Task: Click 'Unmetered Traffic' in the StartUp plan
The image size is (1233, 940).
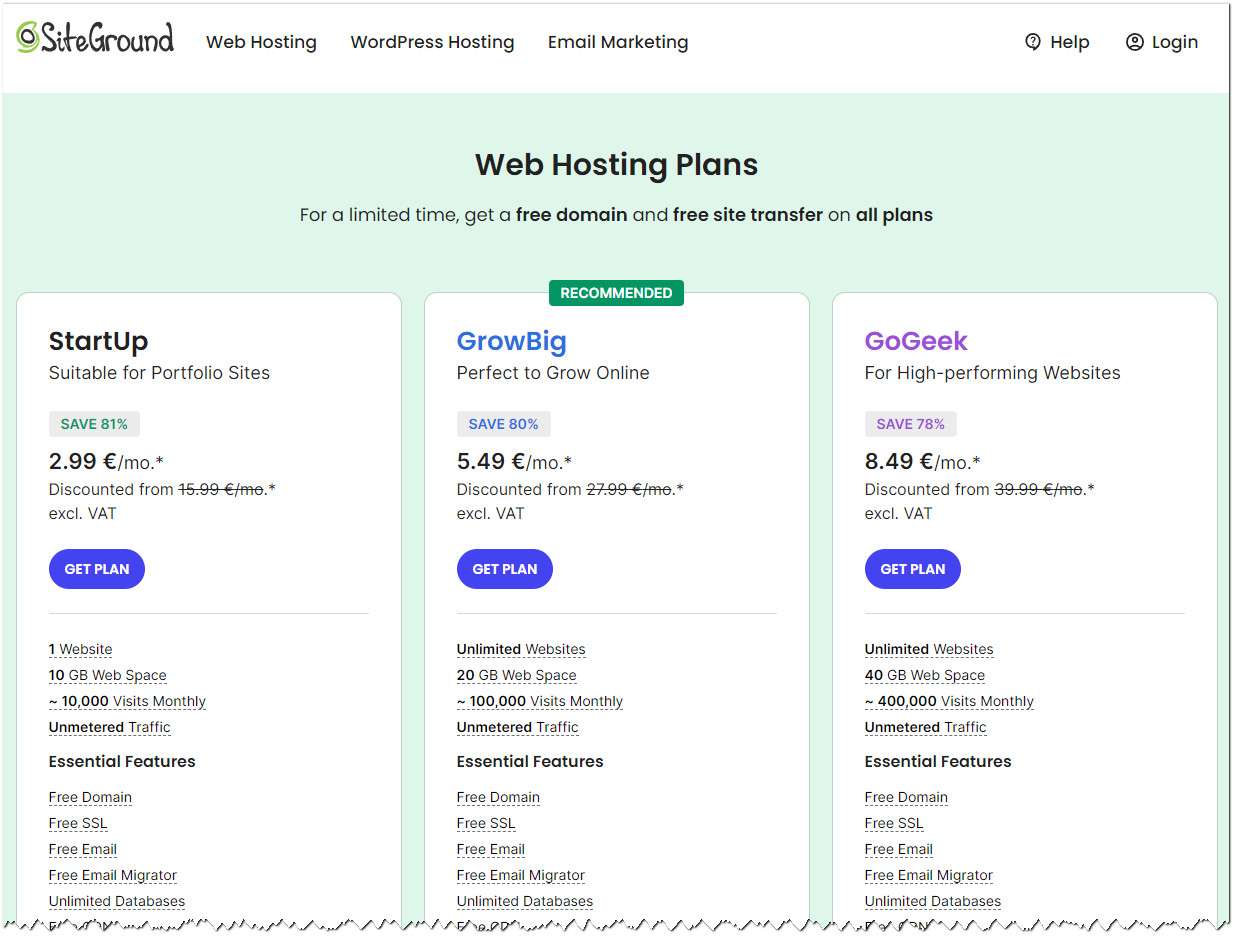Action: pyautogui.click(x=110, y=727)
